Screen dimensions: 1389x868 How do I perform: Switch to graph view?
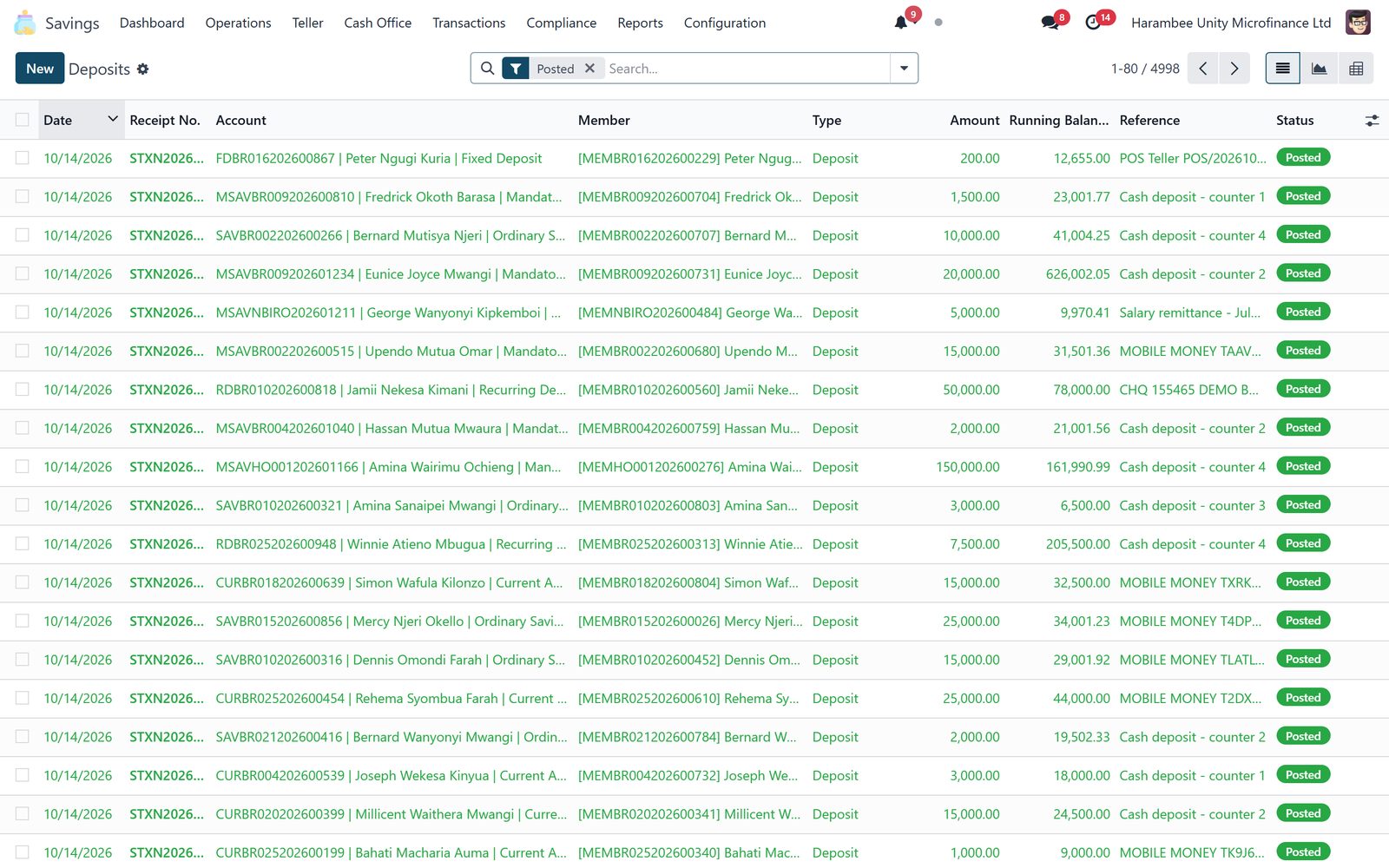coord(1319,69)
